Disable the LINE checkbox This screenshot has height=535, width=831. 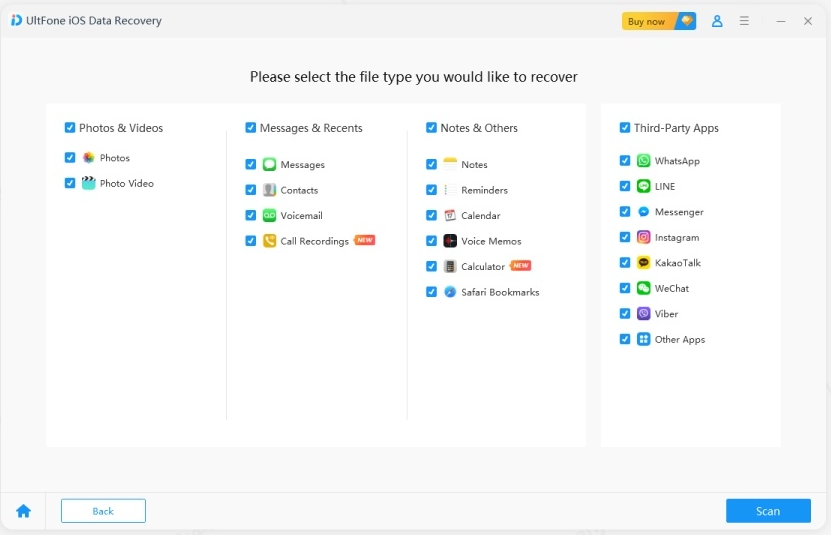[x=625, y=186]
